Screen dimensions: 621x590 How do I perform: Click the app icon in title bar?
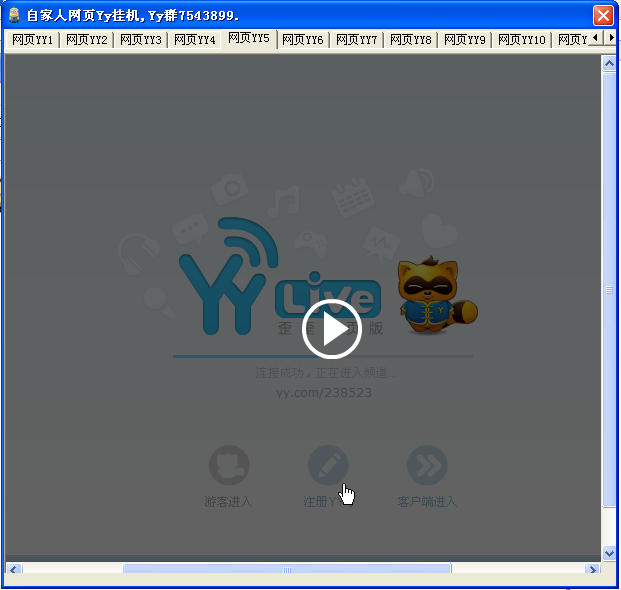tap(14, 15)
